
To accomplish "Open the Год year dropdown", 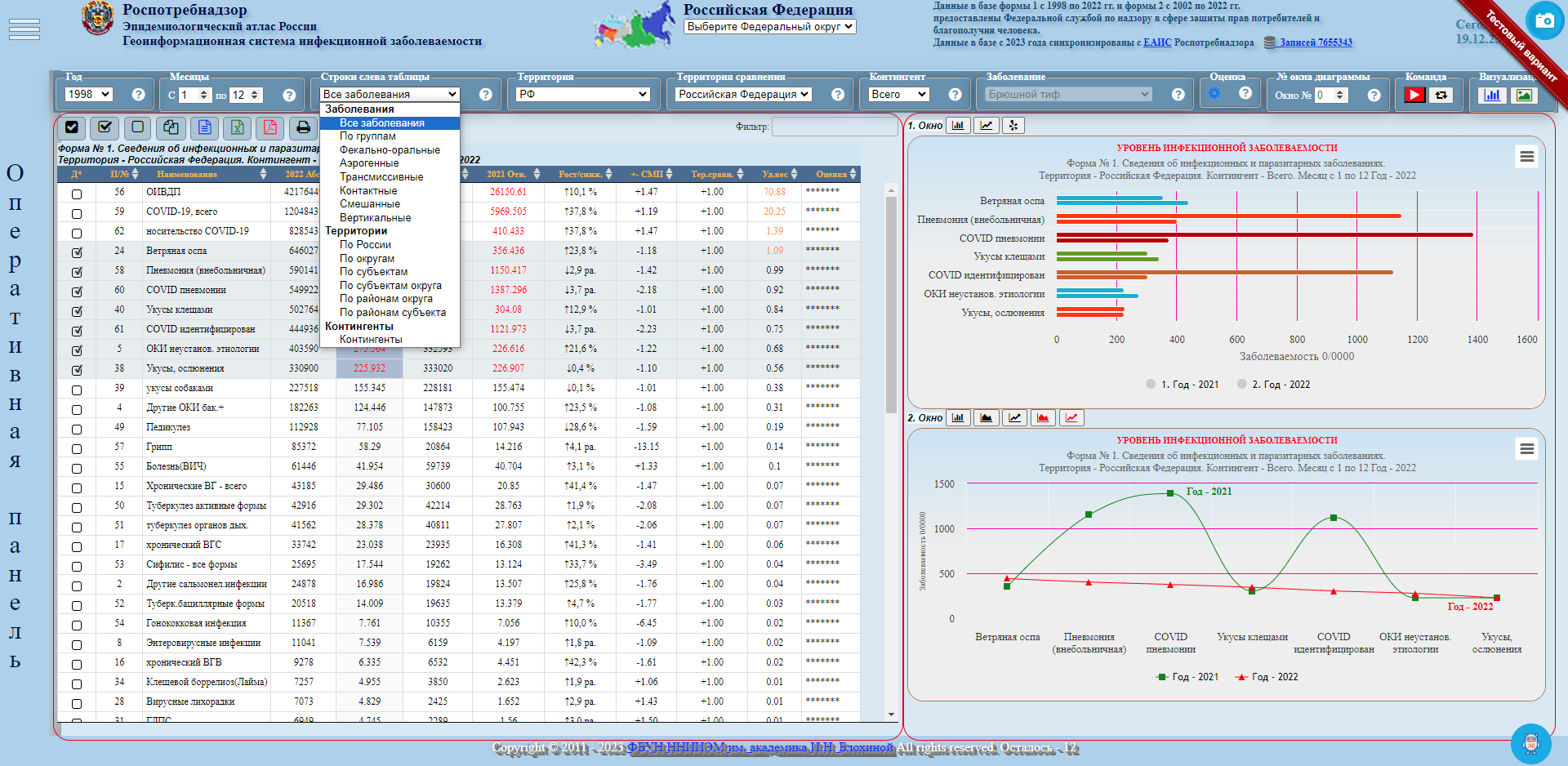I will [88, 95].
